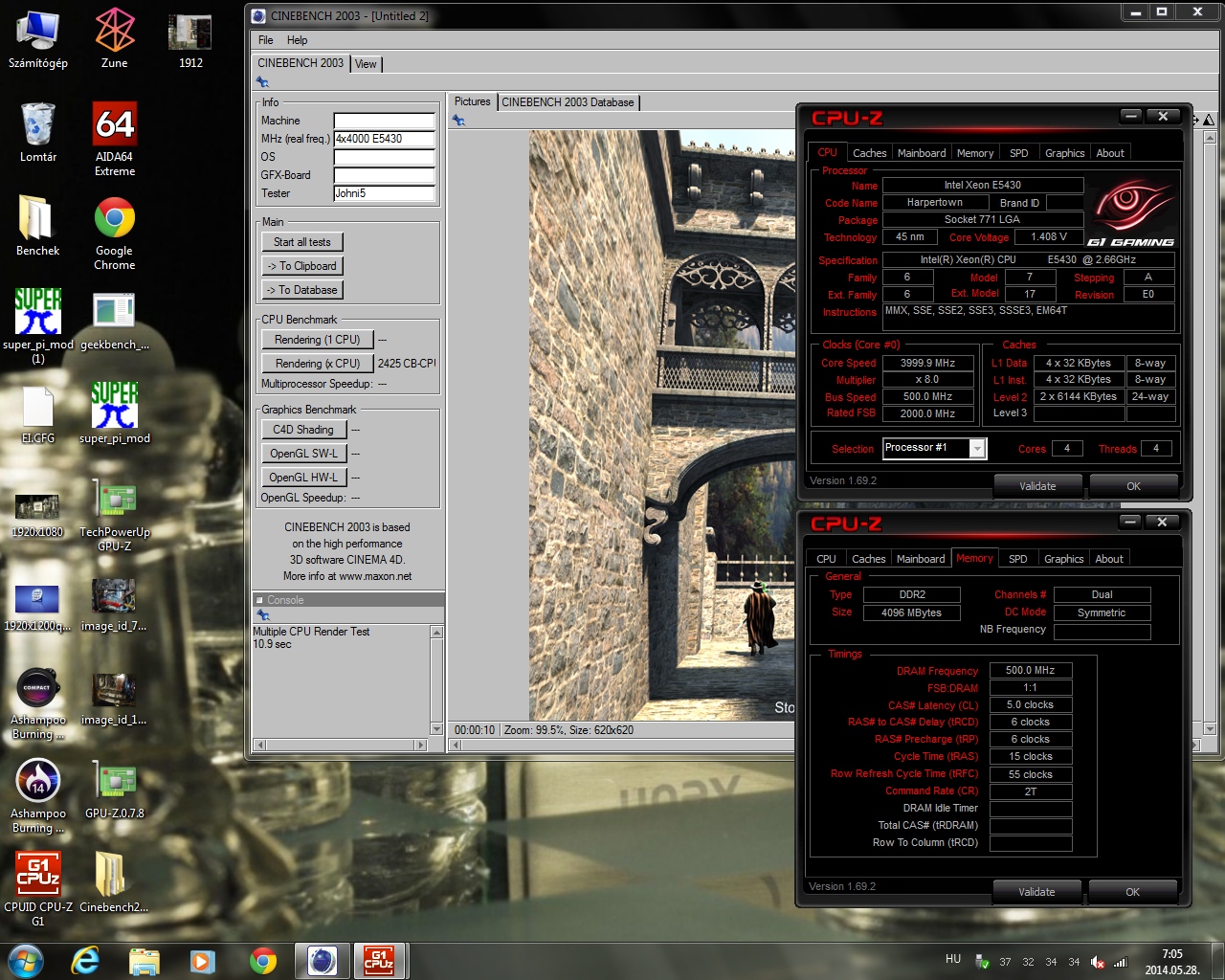Launch Chrome from the taskbar

point(263,961)
